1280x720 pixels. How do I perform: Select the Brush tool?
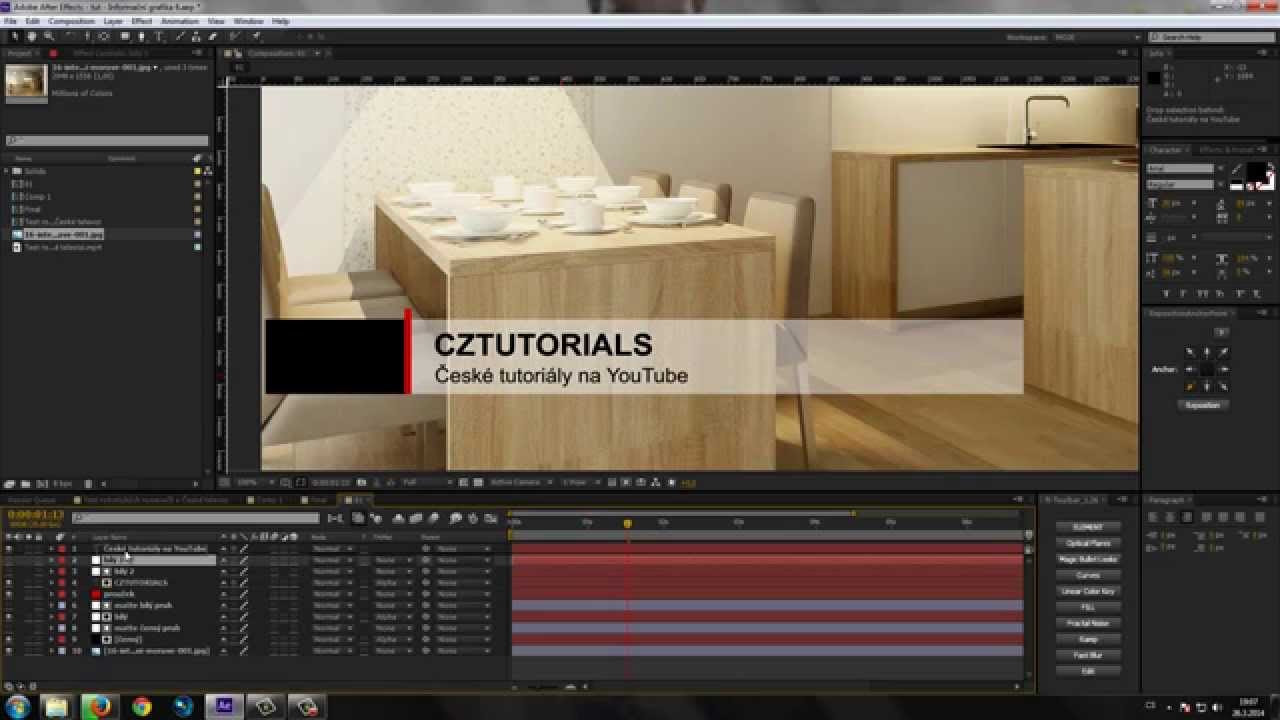pyautogui.click(x=179, y=36)
